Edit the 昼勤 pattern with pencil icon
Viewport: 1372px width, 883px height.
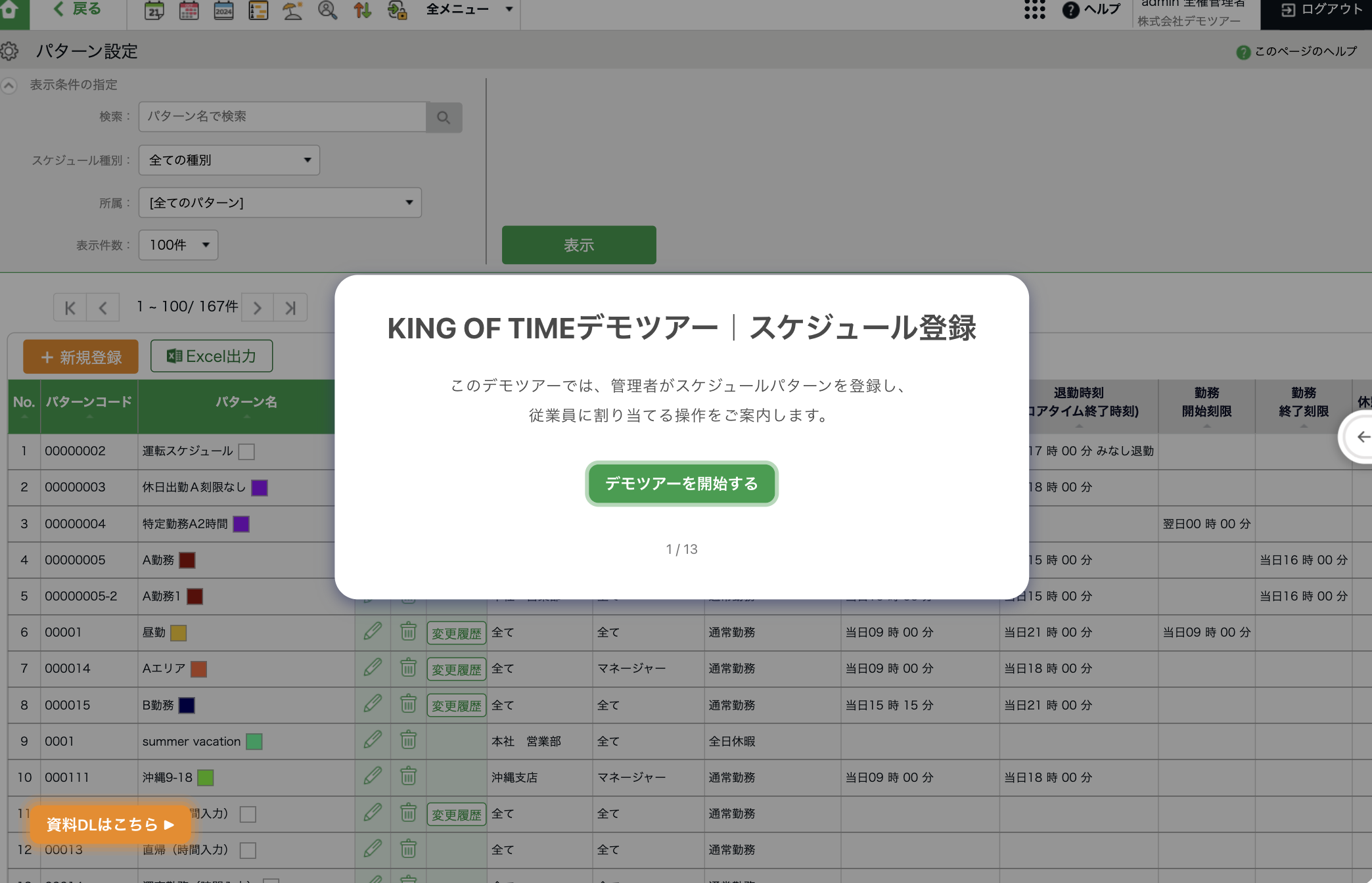click(373, 632)
